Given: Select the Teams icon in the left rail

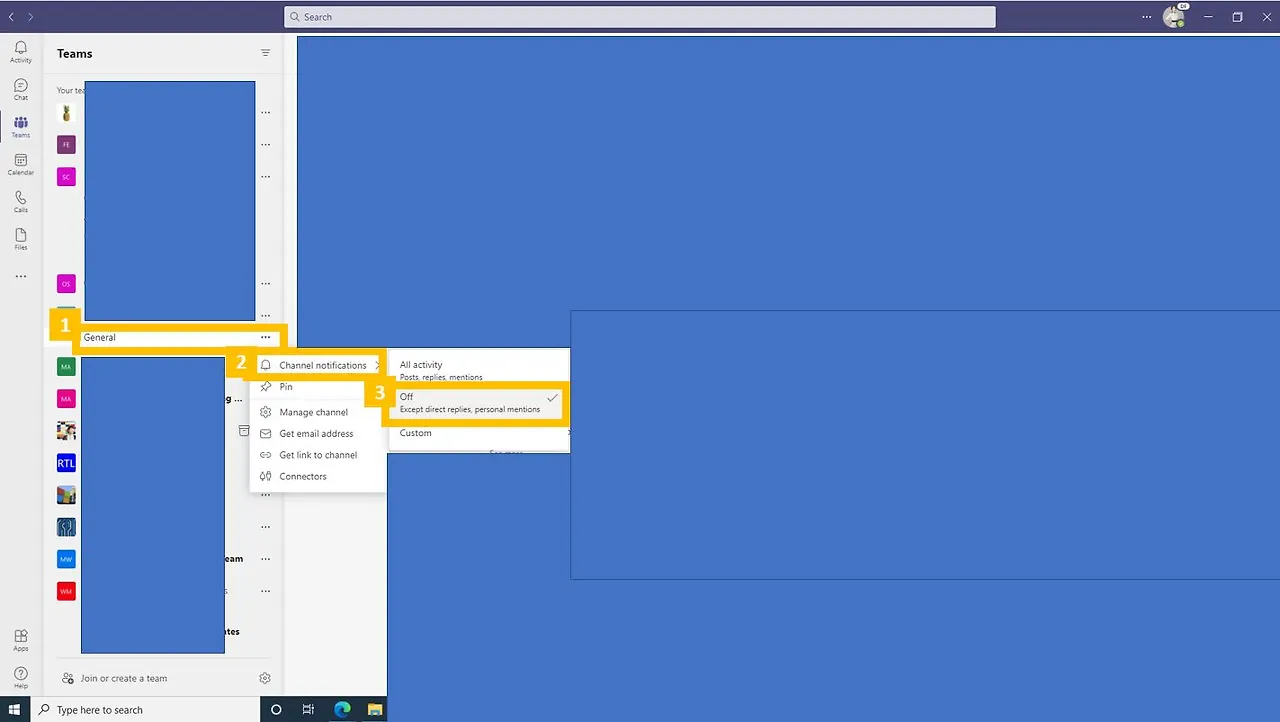Looking at the screenshot, I should 21,127.
